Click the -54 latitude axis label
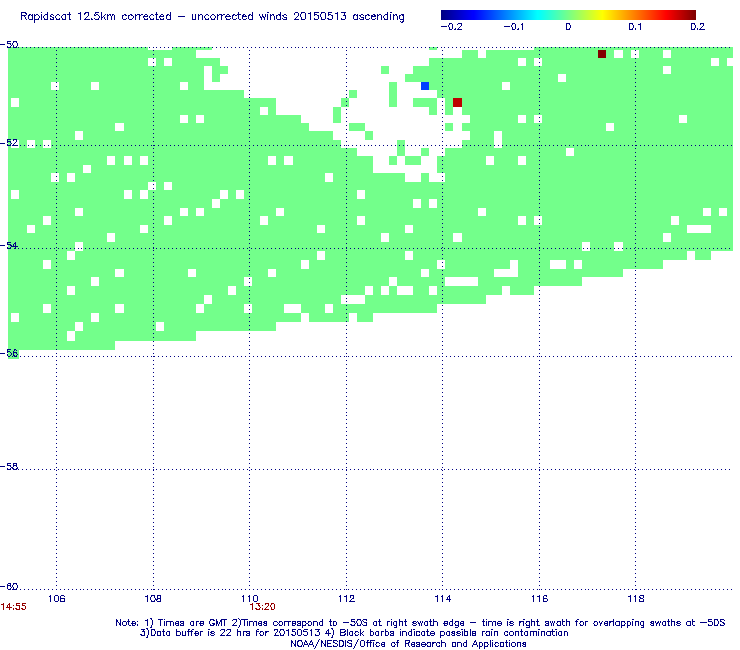Image resolution: width=740 pixels, height=650 pixels. tap(9, 245)
